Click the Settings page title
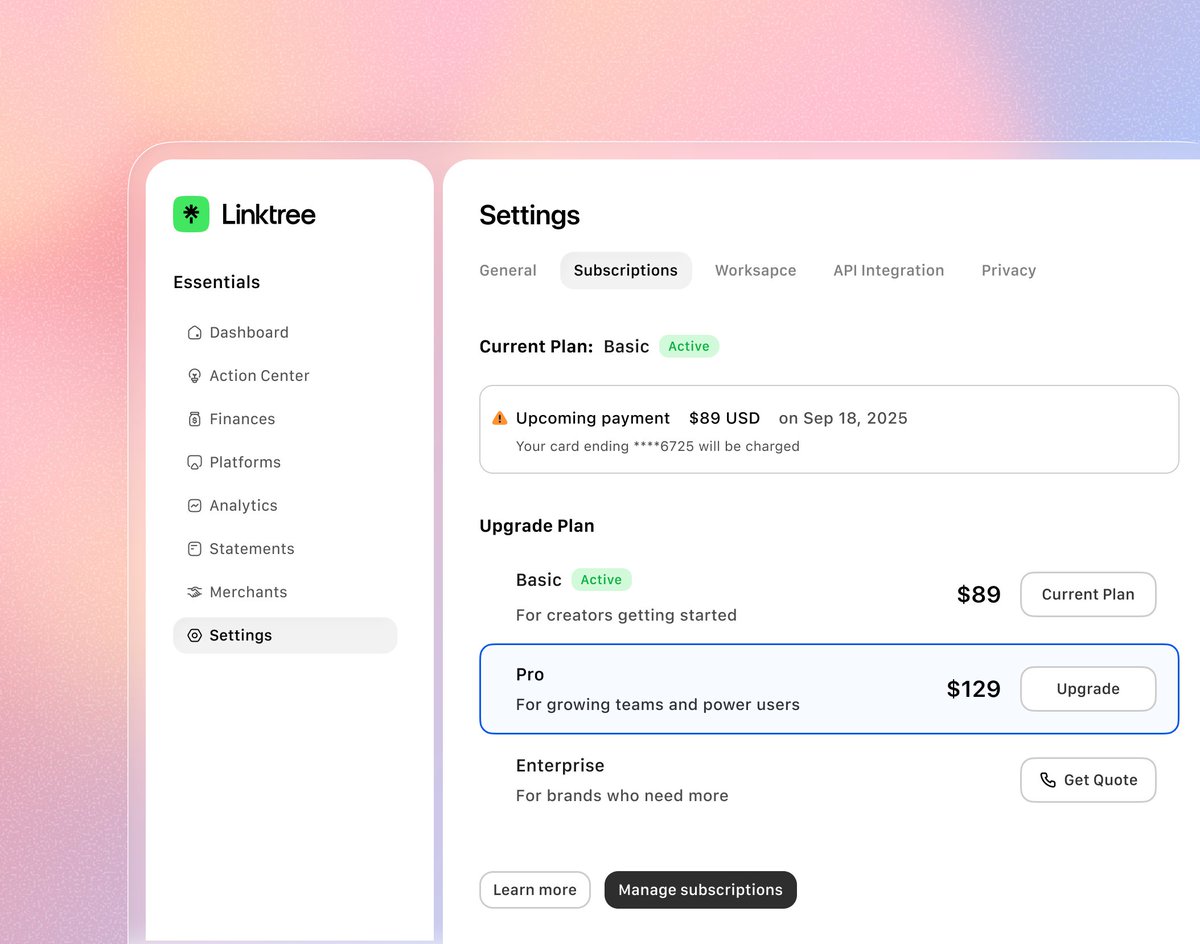Image resolution: width=1200 pixels, height=944 pixels. point(530,215)
